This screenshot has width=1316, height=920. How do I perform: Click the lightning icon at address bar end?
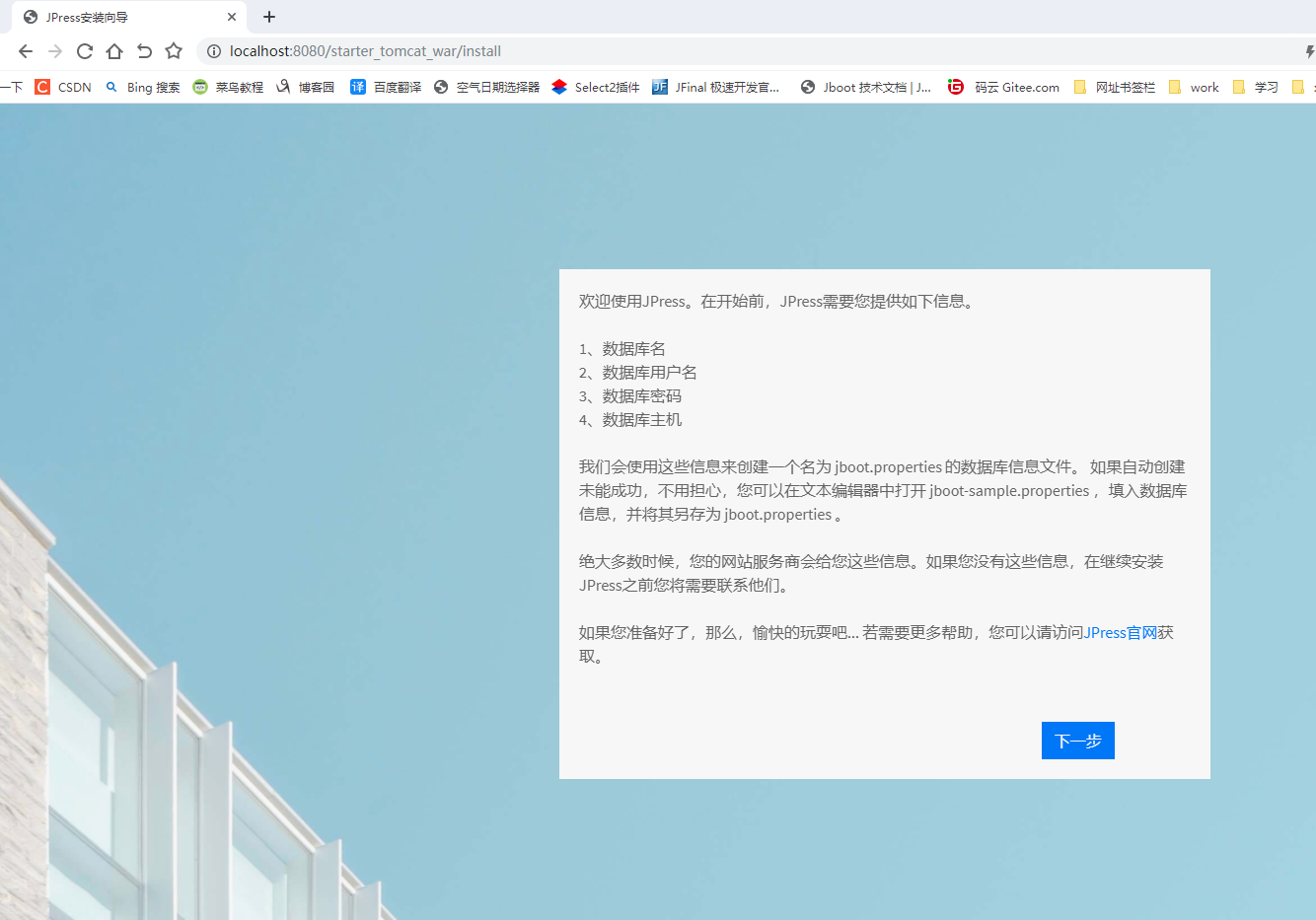(x=1309, y=51)
